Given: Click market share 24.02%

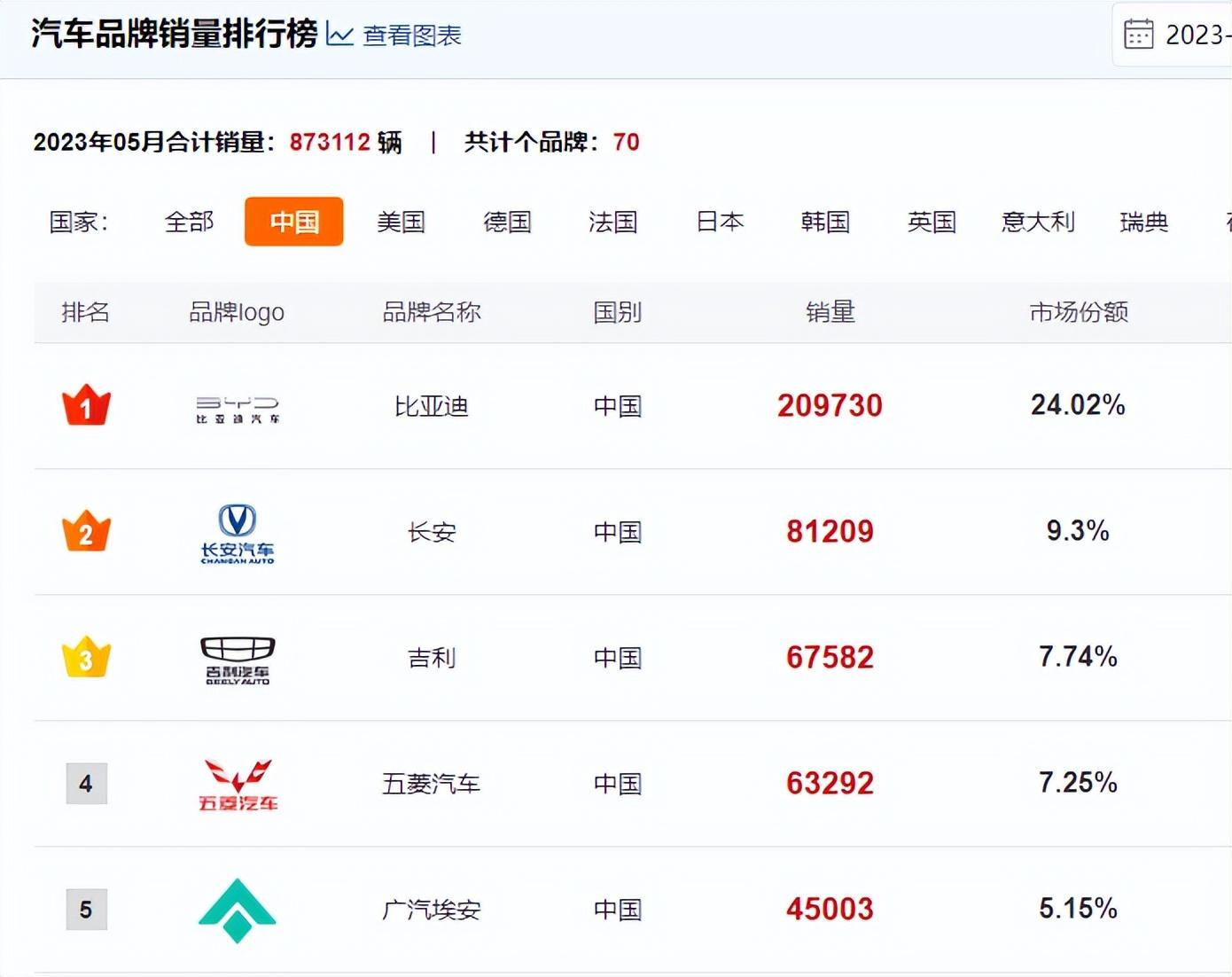Looking at the screenshot, I should point(1079,405).
